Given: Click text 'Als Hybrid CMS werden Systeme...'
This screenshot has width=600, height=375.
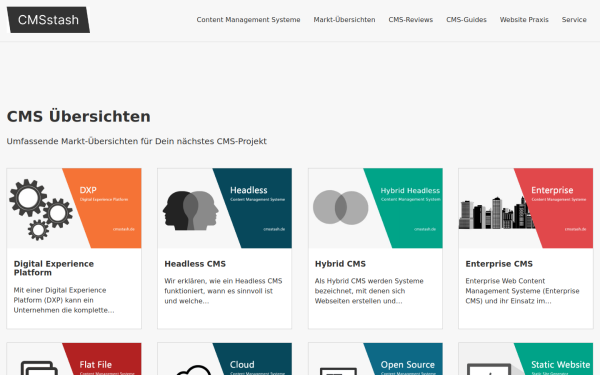Looking at the screenshot, I should pyautogui.click(x=369, y=291).
